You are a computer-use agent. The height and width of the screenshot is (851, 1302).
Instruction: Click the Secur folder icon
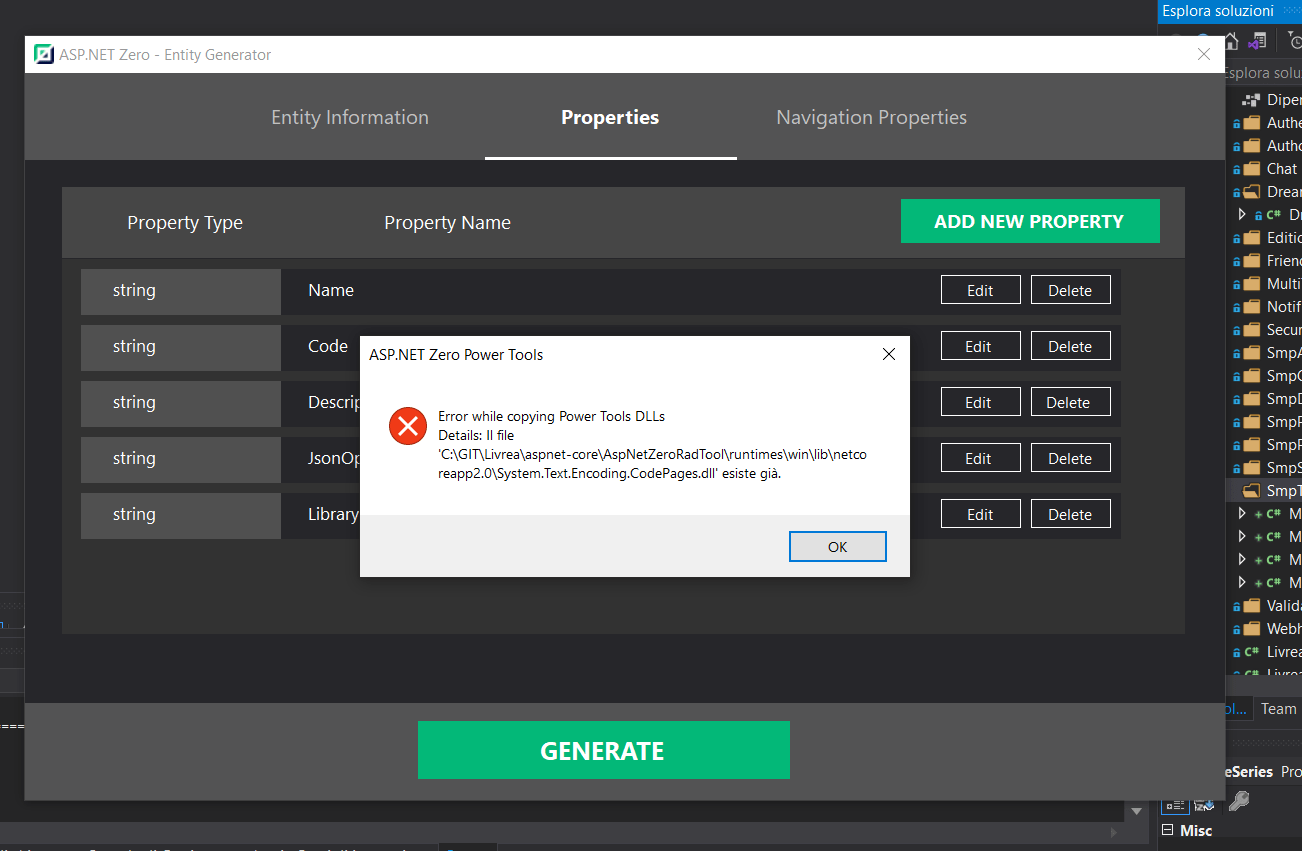tap(1251, 330)
